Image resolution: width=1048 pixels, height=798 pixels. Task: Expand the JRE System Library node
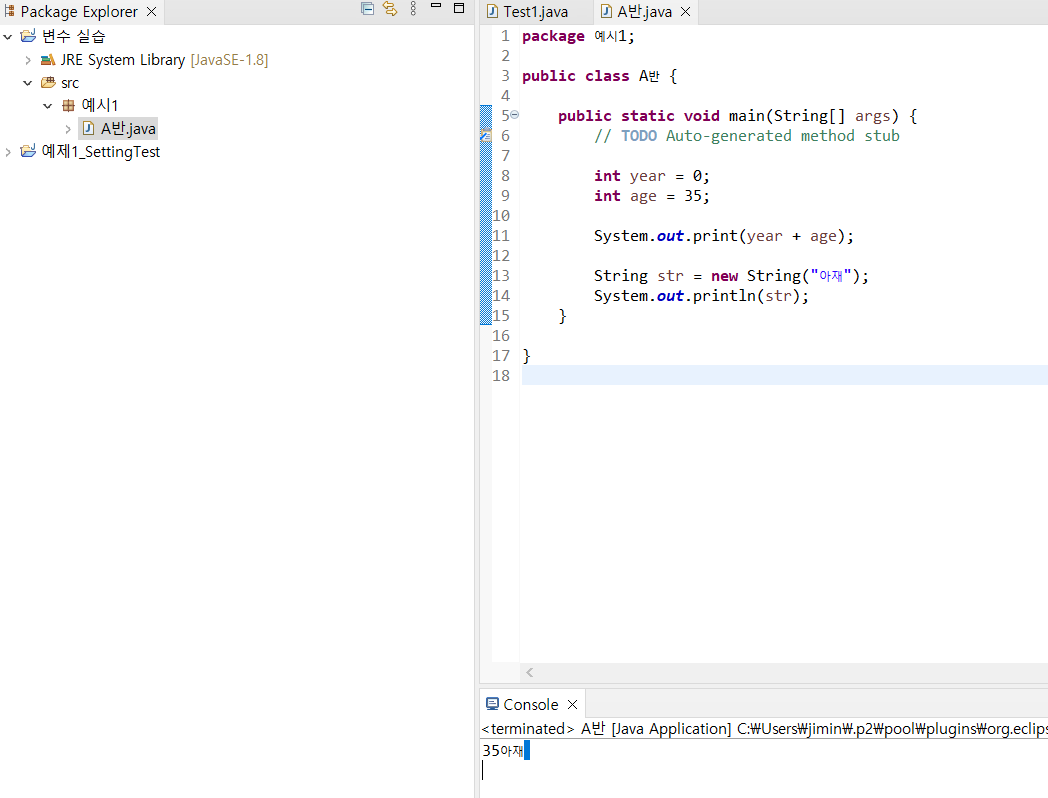click(x=27, y=60)
